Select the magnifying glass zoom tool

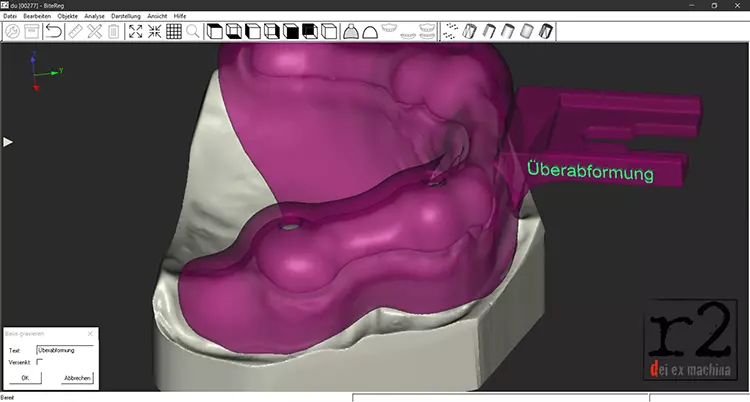(x=193, y=32)
